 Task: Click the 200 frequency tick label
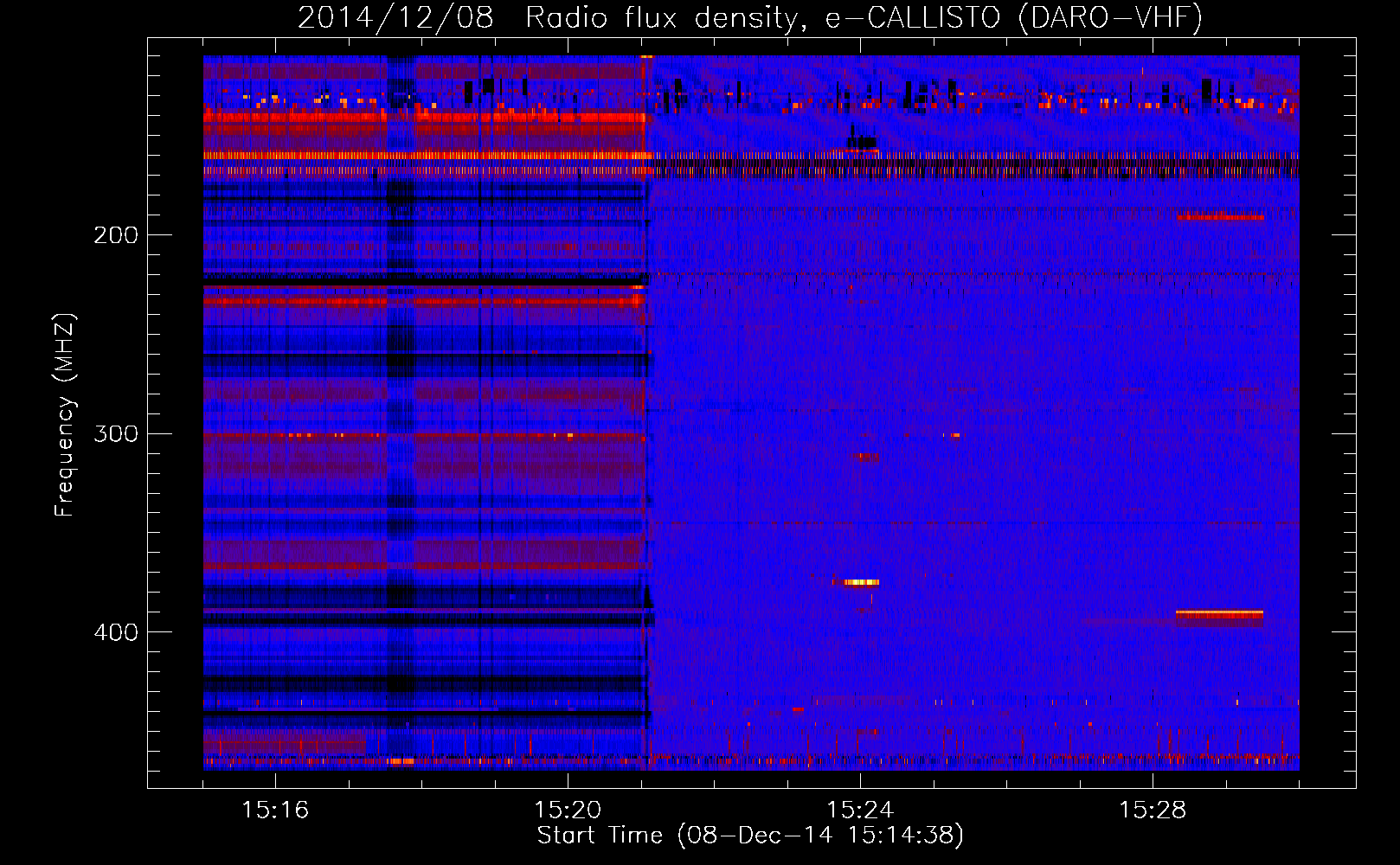point(116,235)
